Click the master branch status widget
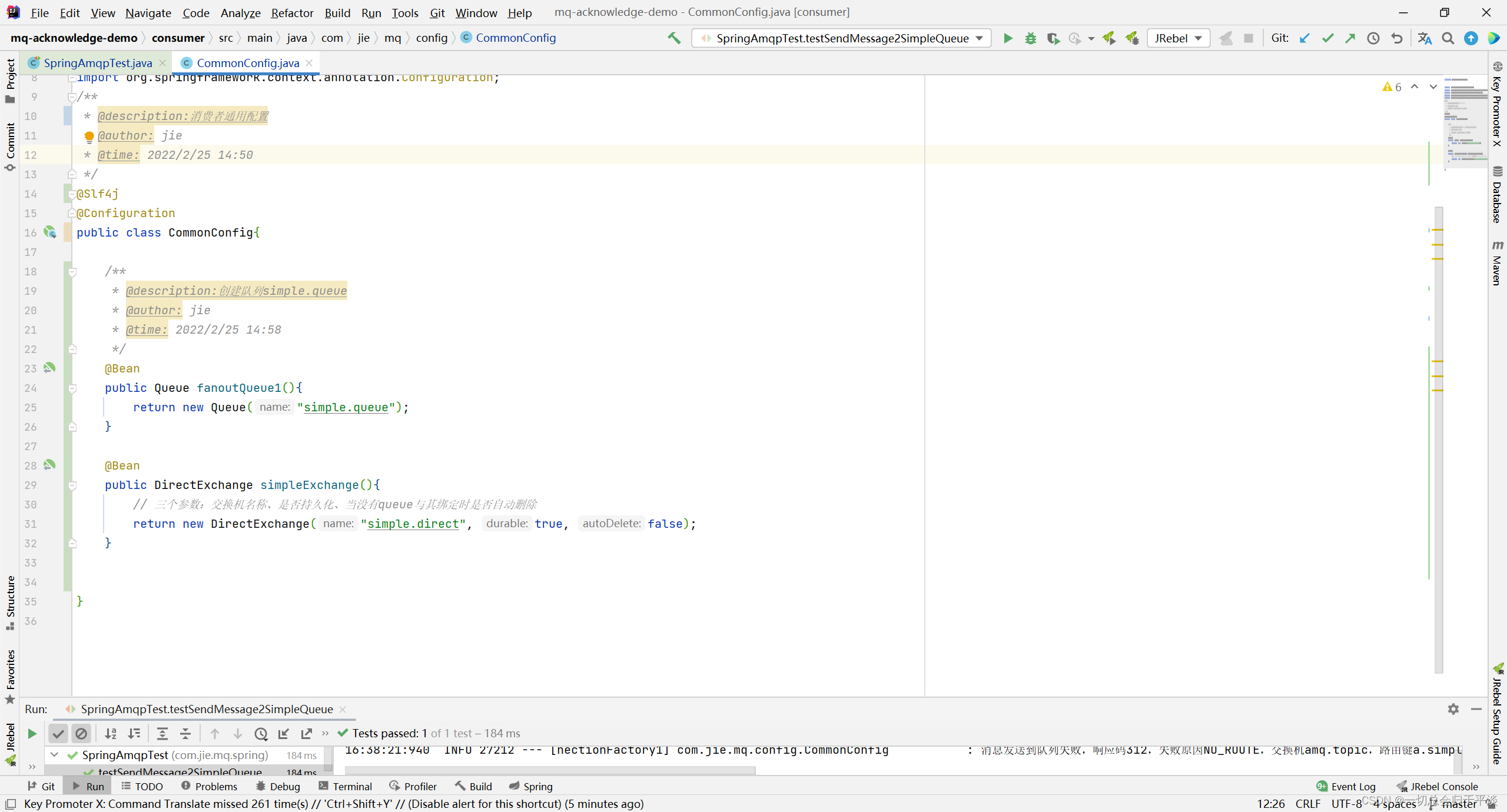 tap(1454, 804)
